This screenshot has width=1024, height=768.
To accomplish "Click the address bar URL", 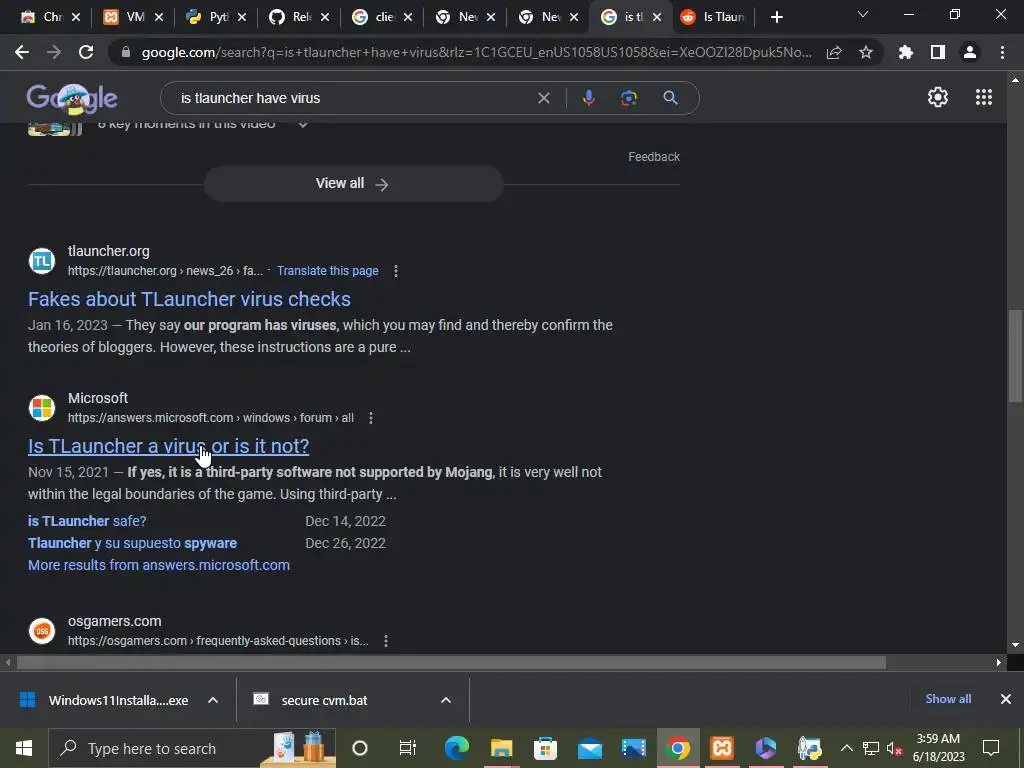I will 476,52.
